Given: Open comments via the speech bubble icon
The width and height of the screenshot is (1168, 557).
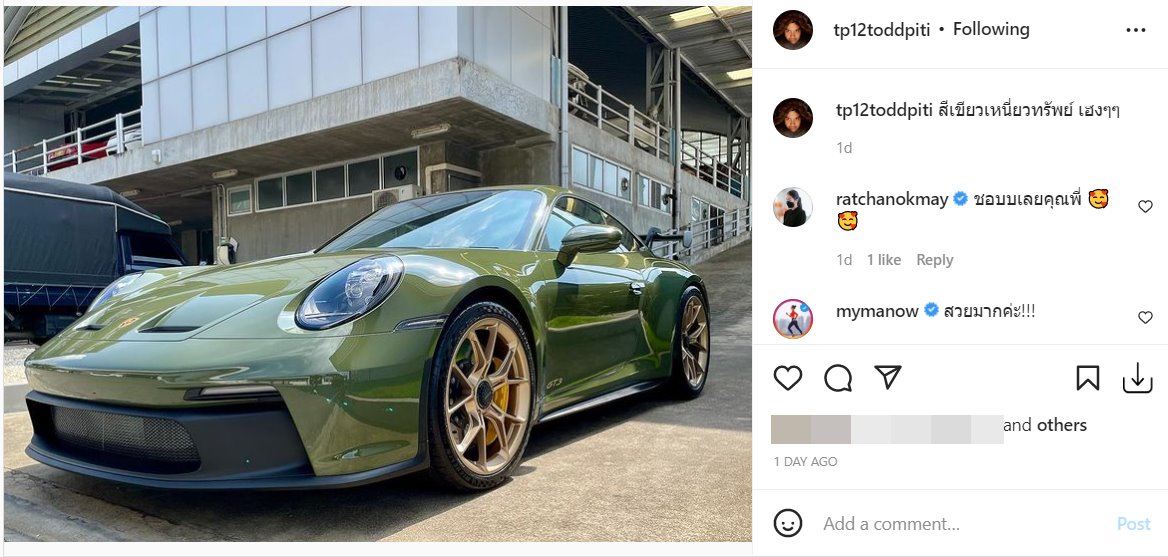Looking at the screenshot, I should coord(838,378).
